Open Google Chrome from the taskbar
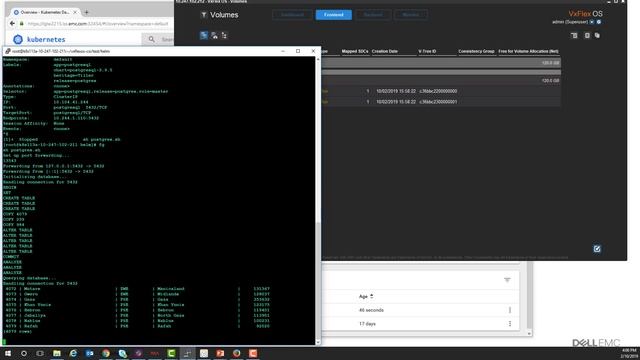This screenshot has width=640, height=360. coord(106,353)
